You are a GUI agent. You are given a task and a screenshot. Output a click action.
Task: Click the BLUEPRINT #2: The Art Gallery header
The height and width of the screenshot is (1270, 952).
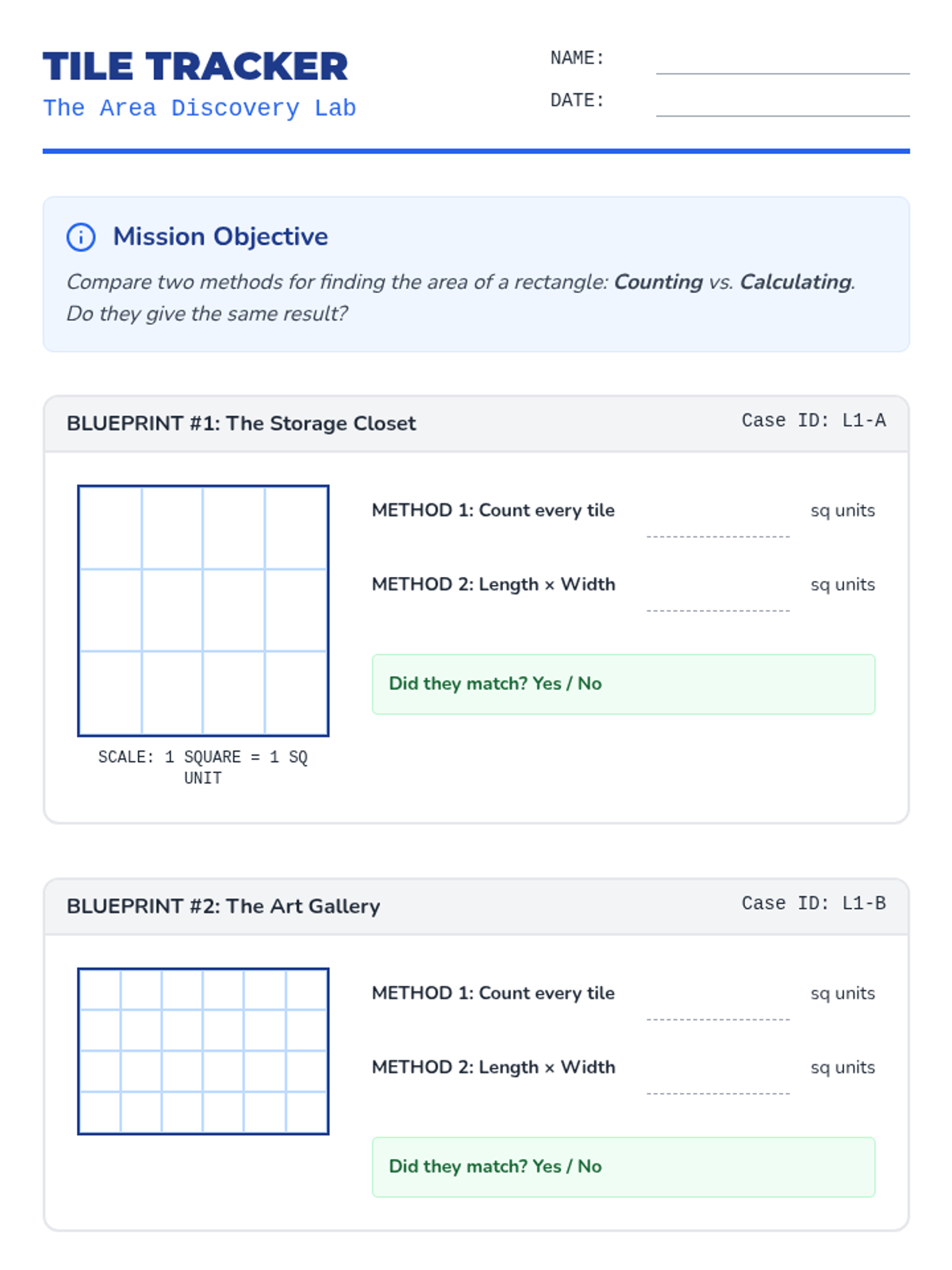pos(224,906)
